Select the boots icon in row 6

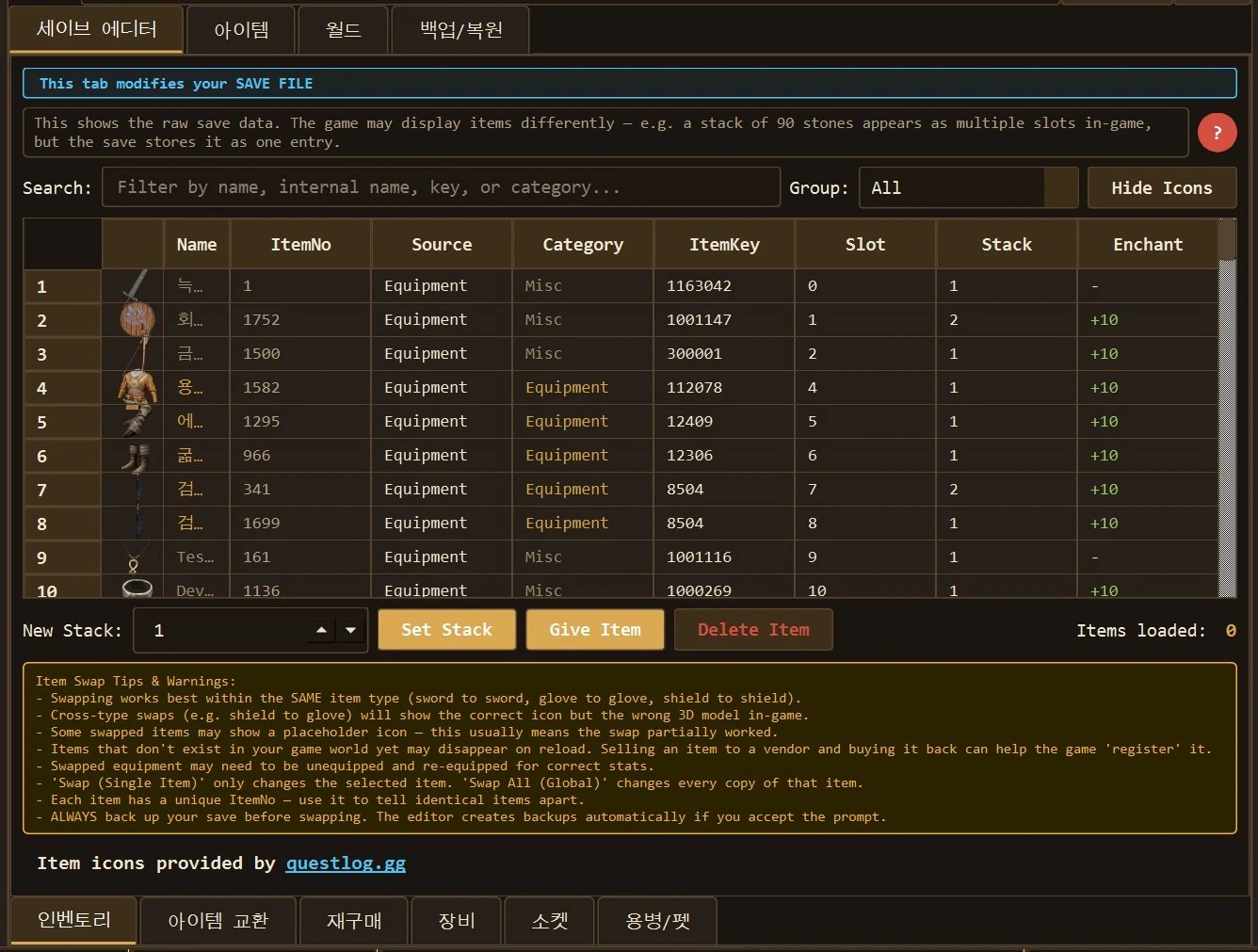tap(135, 459)
